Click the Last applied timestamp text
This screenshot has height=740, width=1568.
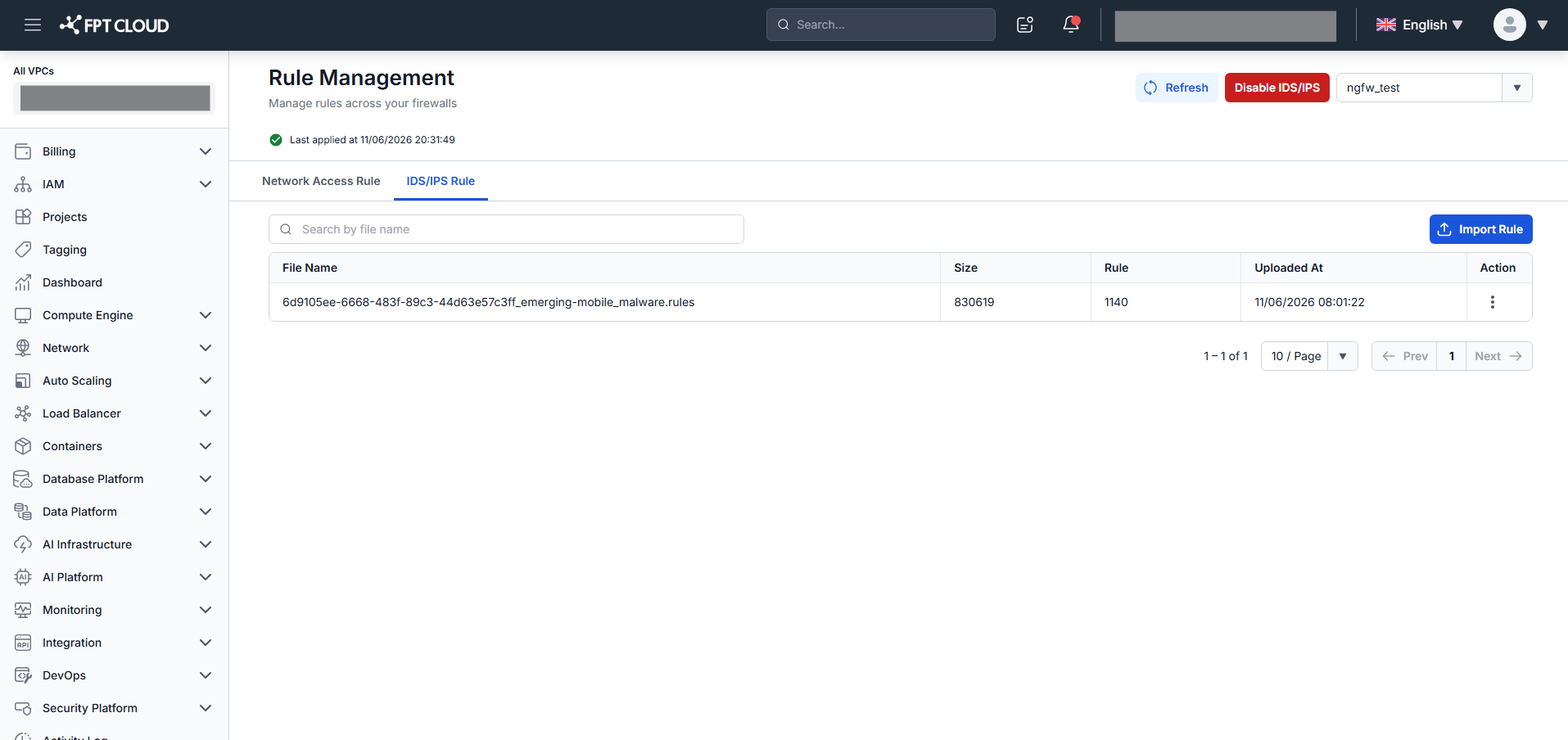(x=372, y=140)
